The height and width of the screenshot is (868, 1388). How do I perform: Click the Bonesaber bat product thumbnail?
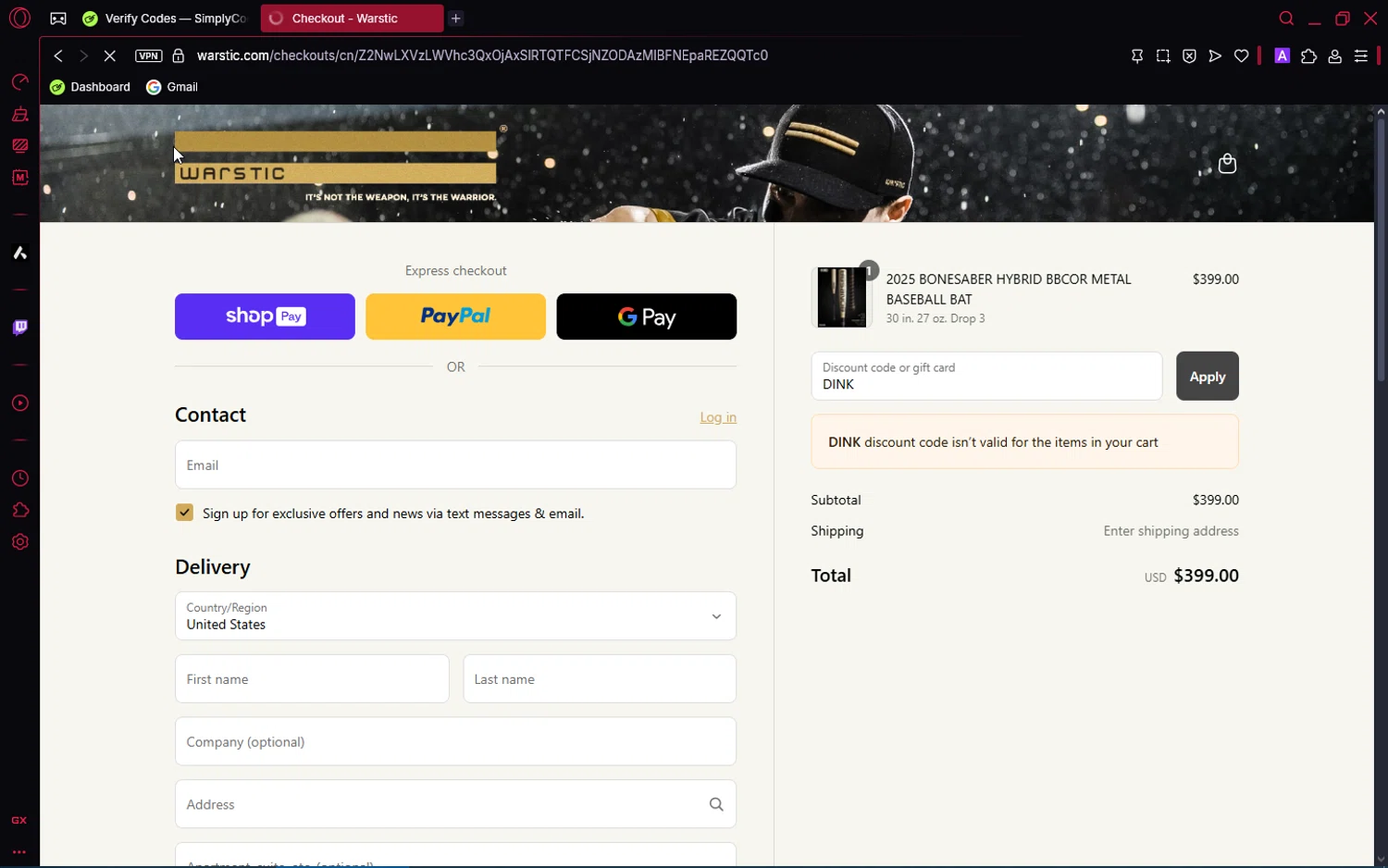click(x=842, y=297)
